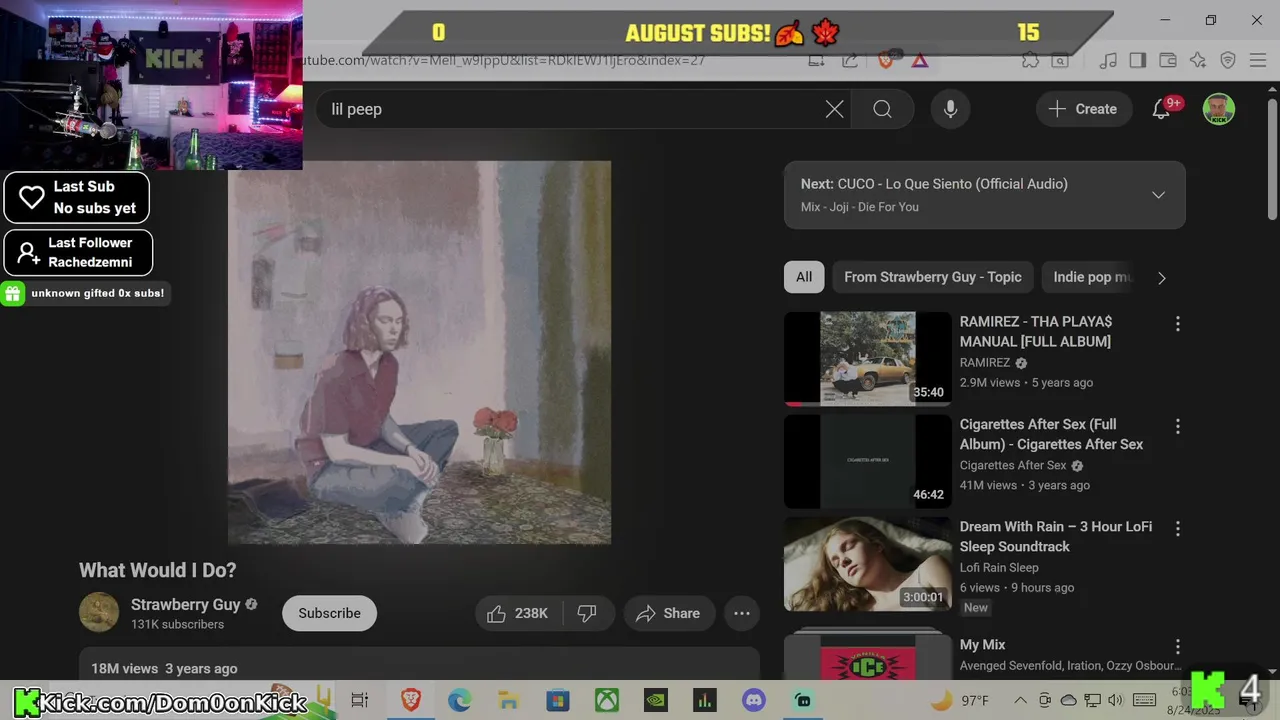Open Brave playlist music note icon
The image size is (1280, 720).
click(x=1108, y=60)
